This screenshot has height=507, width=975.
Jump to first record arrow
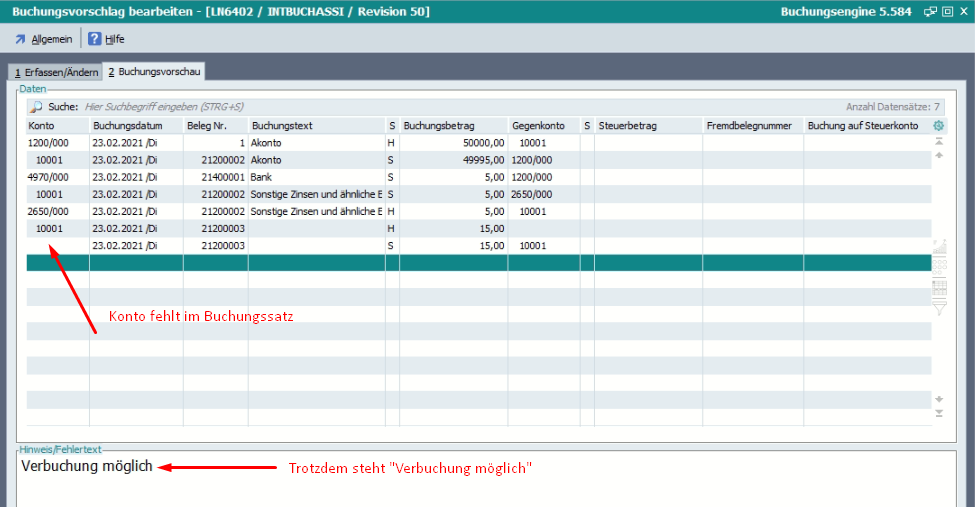click(938, 142)
